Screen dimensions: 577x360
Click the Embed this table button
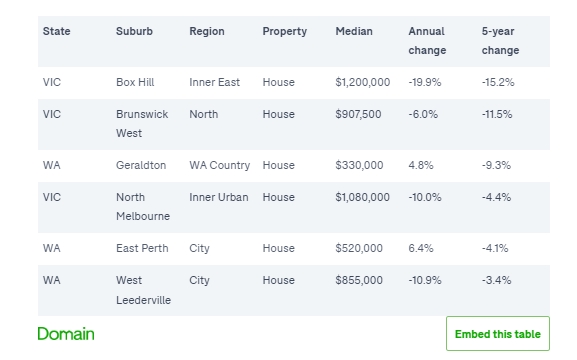(498, 333)
